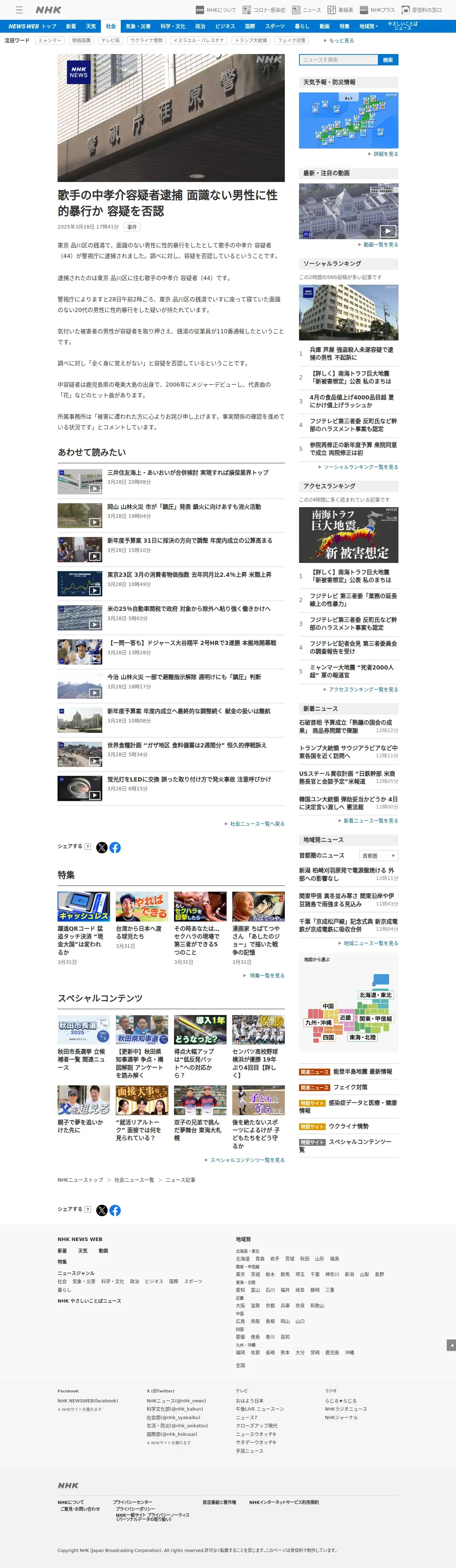Click the share help question mark above the footer

tap(88, 1209)
